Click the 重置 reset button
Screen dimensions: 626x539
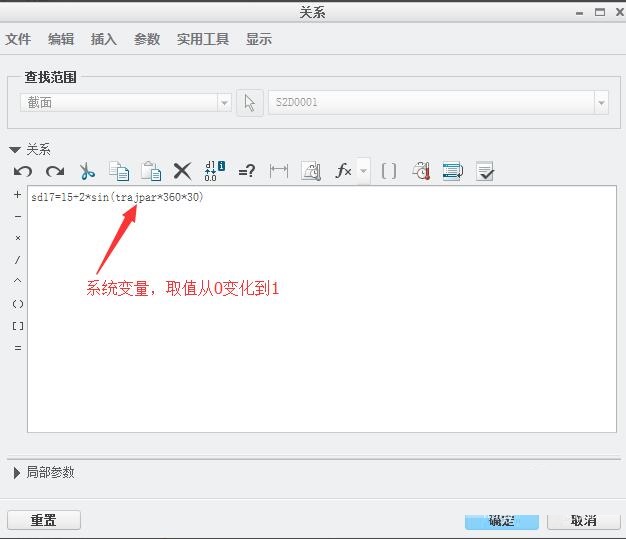pos(44,520)
